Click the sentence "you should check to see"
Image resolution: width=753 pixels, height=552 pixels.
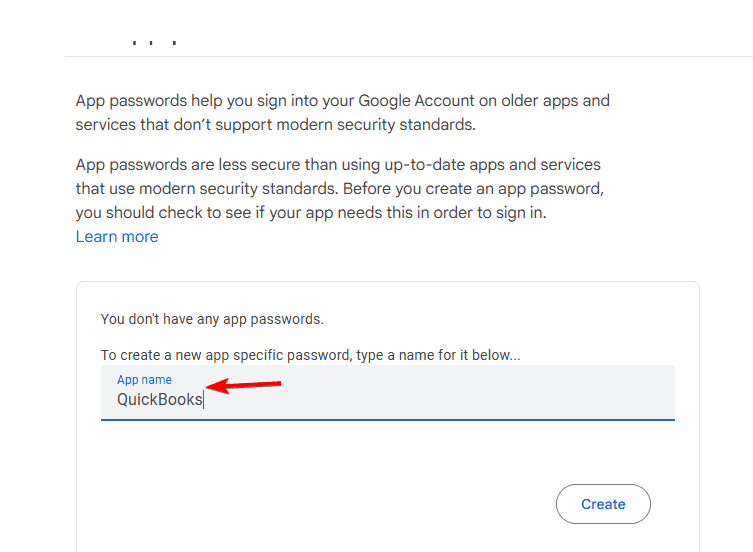(x=311, y=213)
